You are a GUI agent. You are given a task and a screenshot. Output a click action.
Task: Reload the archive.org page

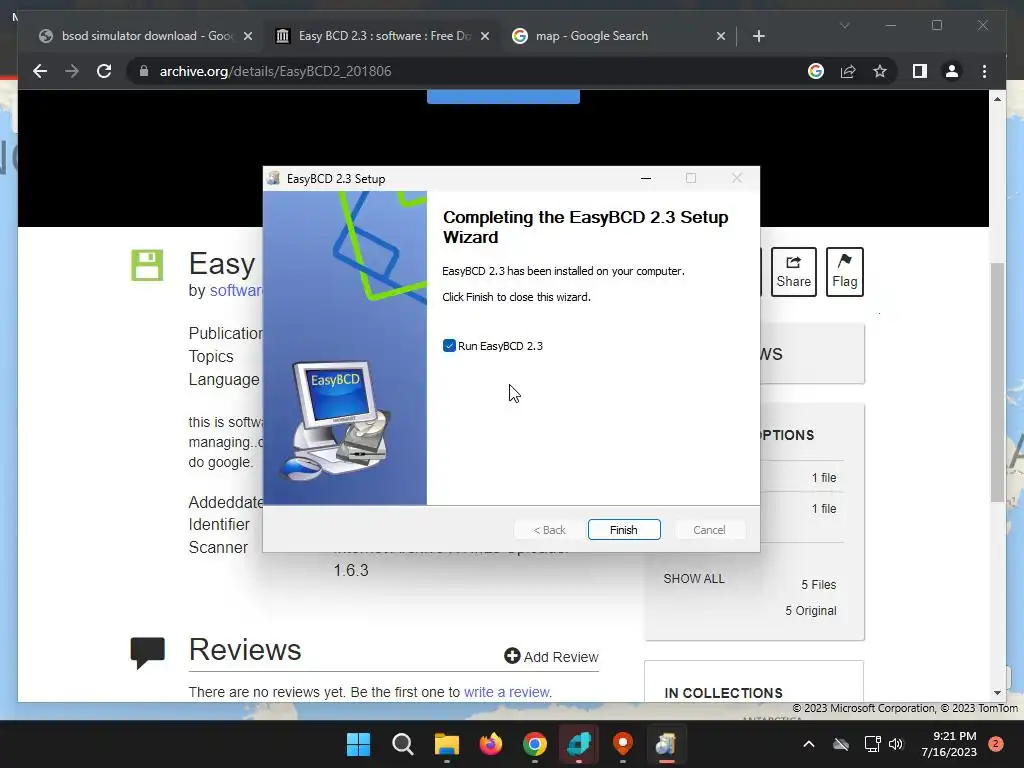click(104, 71)
